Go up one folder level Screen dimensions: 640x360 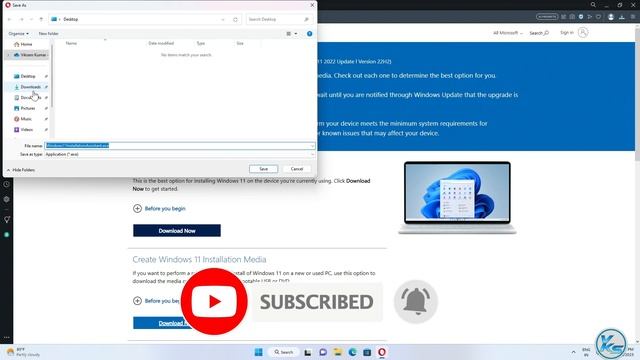click(41, 19)
